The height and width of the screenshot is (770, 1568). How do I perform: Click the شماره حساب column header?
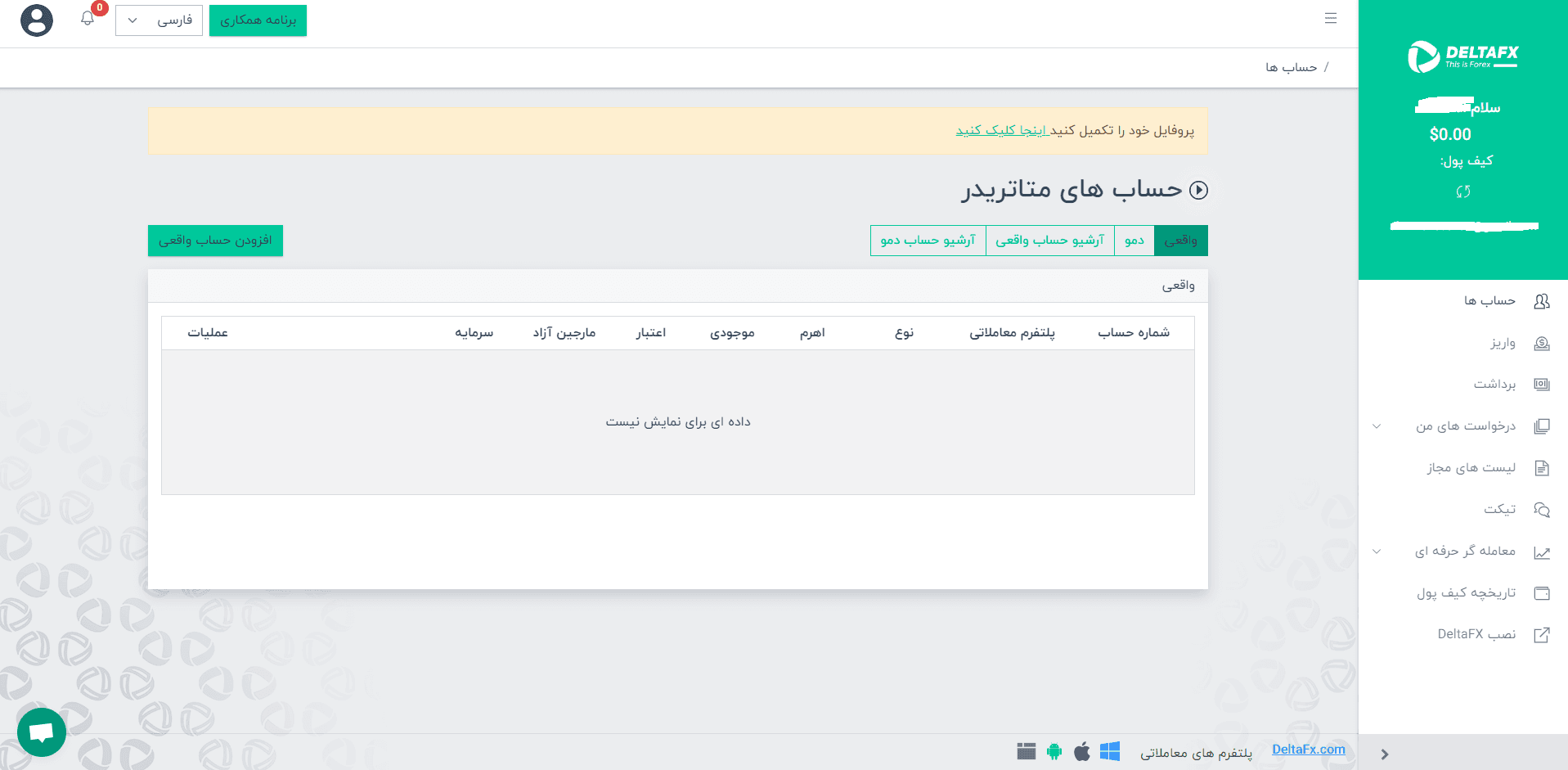(1134, 333)
